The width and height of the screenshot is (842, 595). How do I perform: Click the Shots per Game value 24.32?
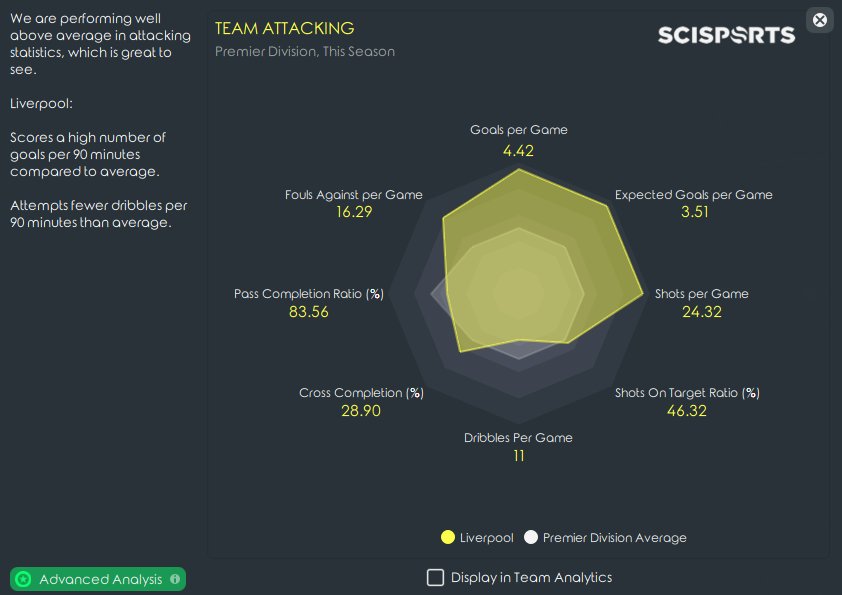coord(702,311)
